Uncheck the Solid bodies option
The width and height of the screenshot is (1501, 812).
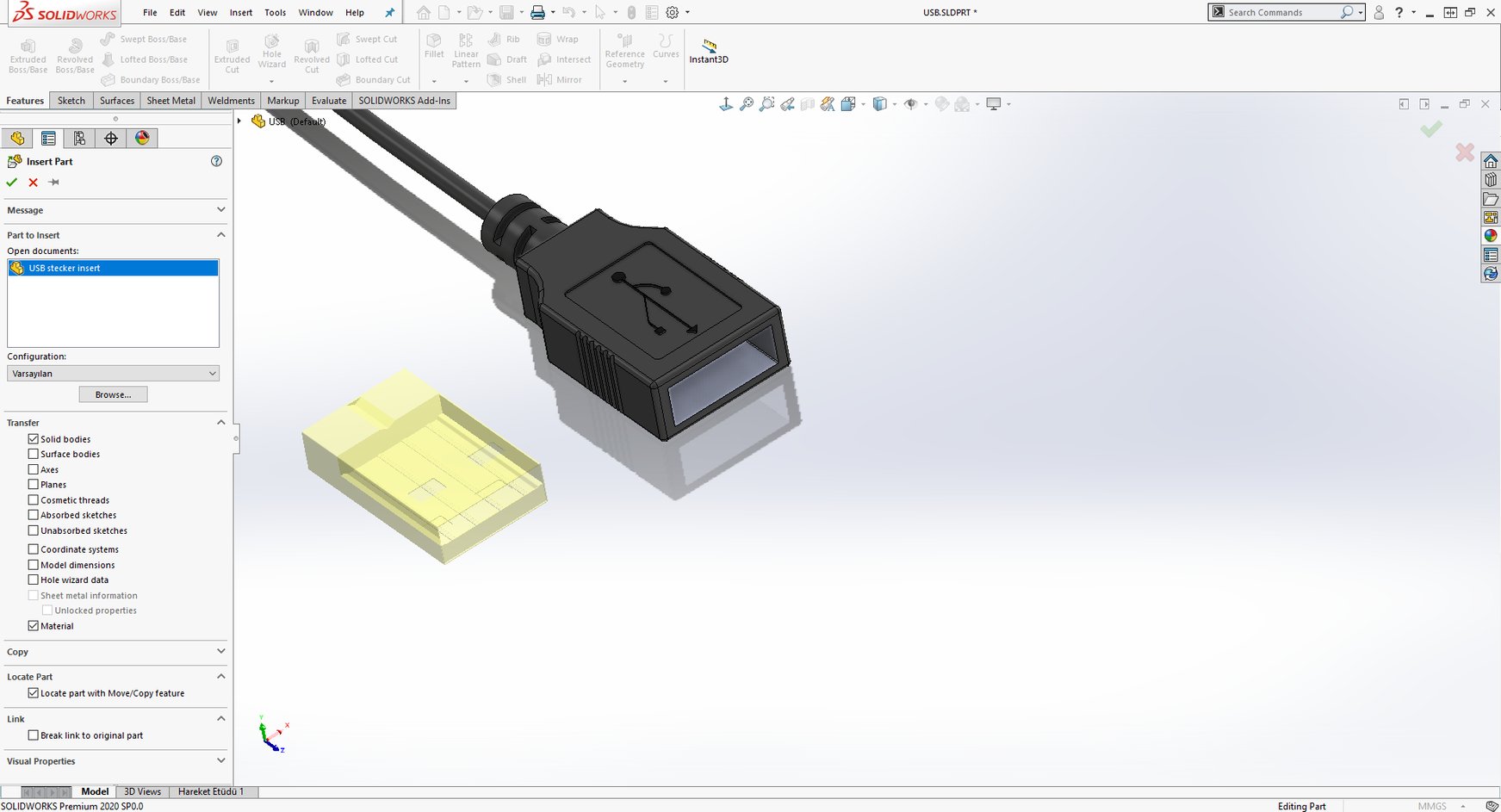point(33,438)
